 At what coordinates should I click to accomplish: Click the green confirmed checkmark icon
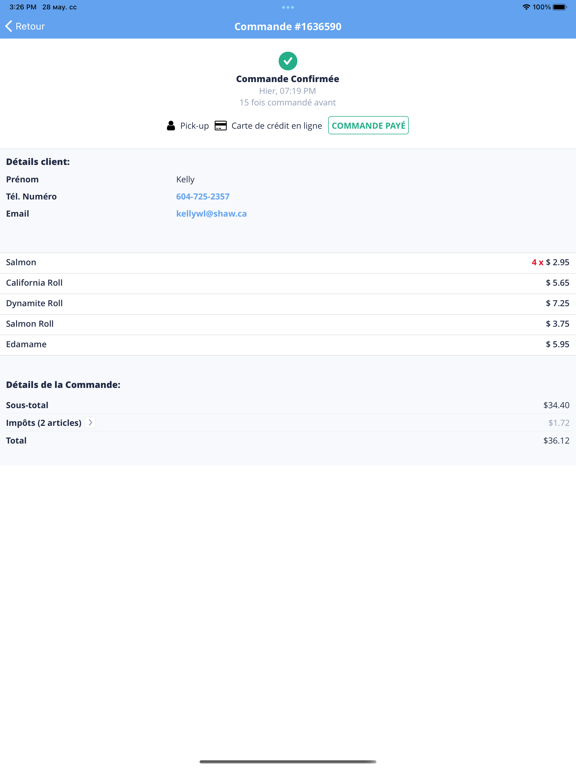(288, 61)
